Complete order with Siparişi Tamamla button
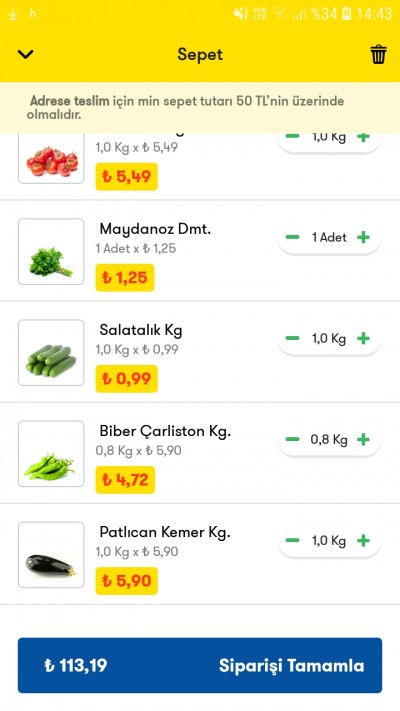Image resolution: width=400 pixels, height=711 pixels. (x=200, y=665)
